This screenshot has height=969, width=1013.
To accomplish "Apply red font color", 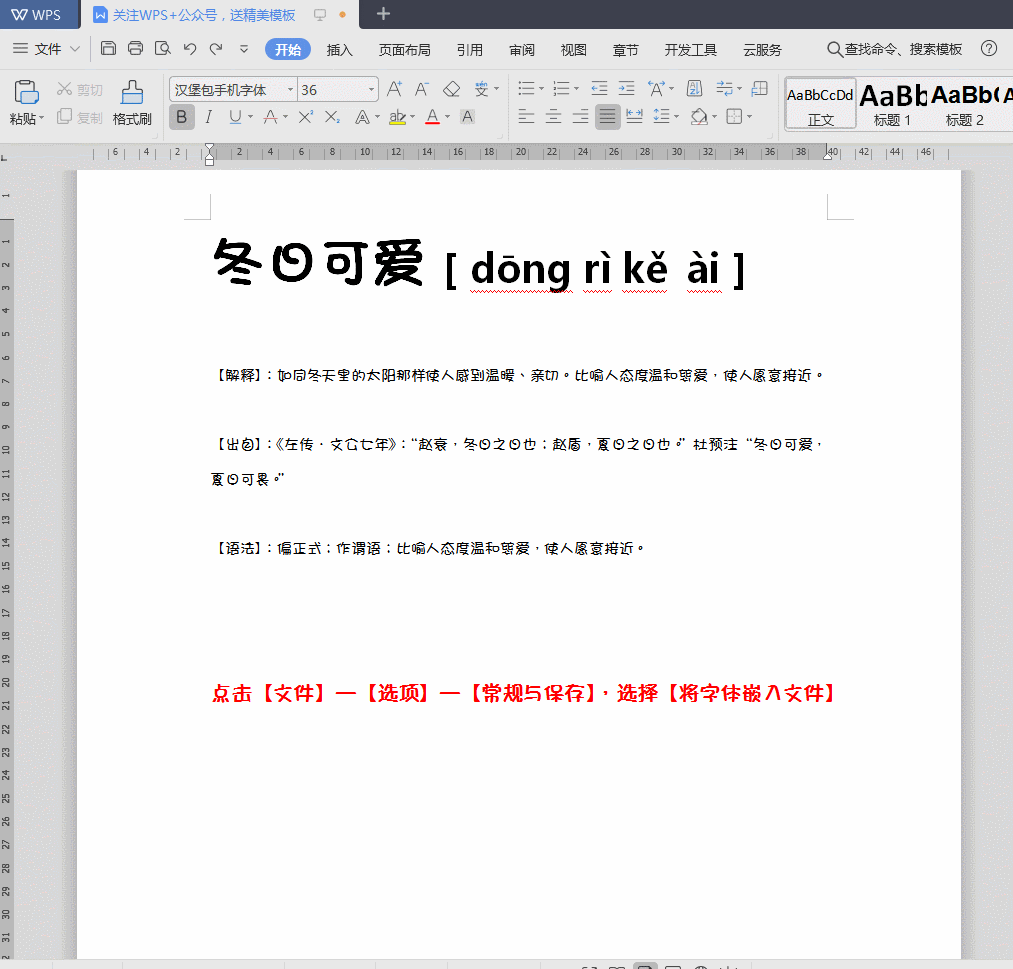I will tap(432, 117).
